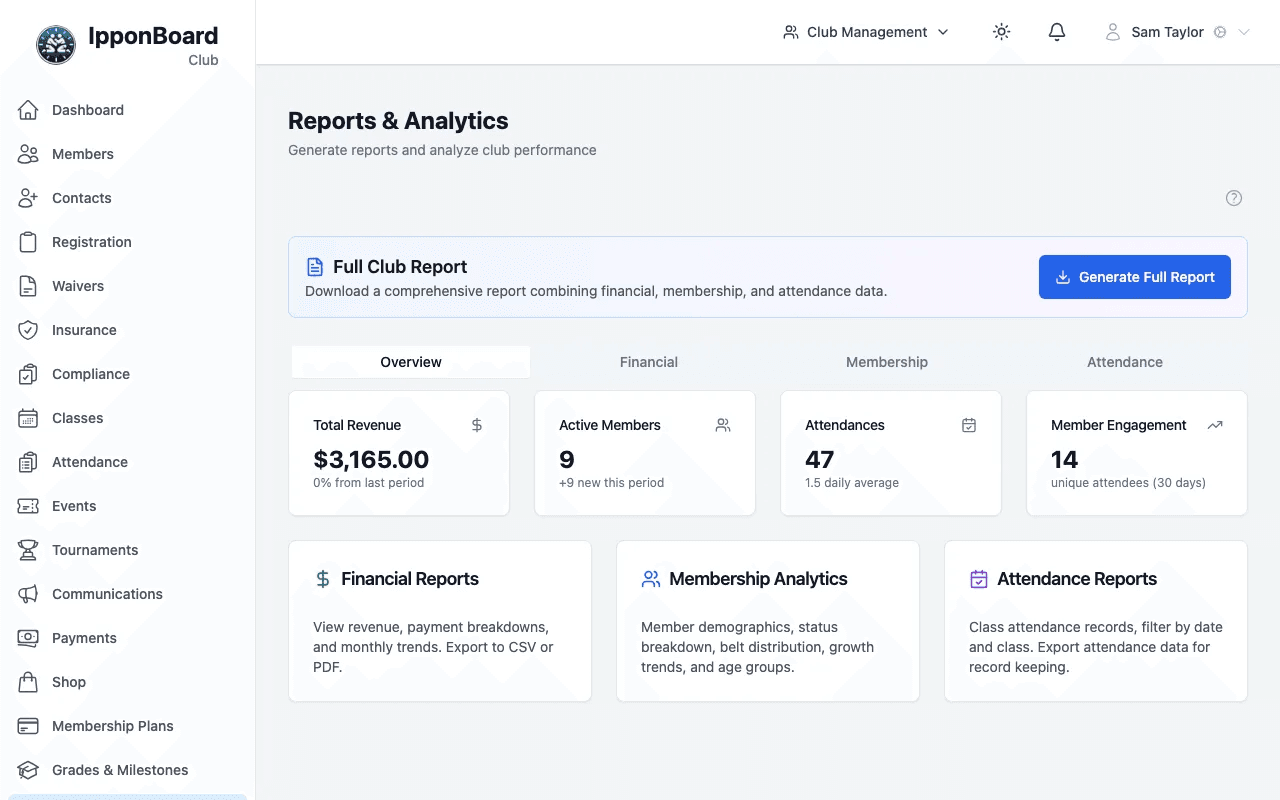
Task: Click the Reports & Analytics page title
Action: click(398, 121)
